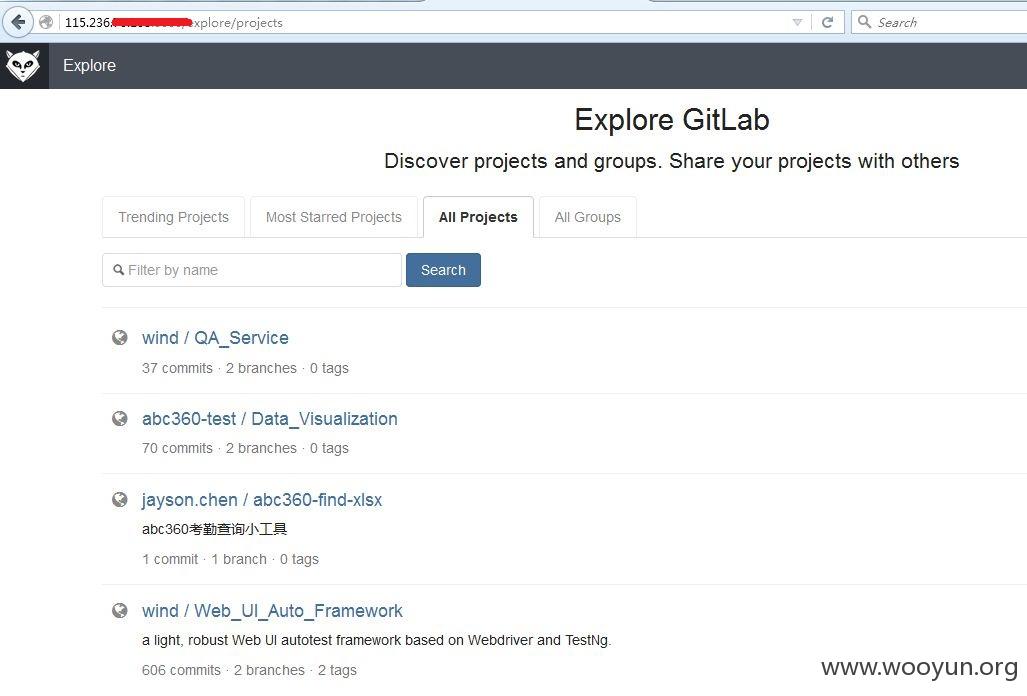Click the address bar URL text
Image resolution: width=1027 pixels, height=696 pixels.
point(174,22)
